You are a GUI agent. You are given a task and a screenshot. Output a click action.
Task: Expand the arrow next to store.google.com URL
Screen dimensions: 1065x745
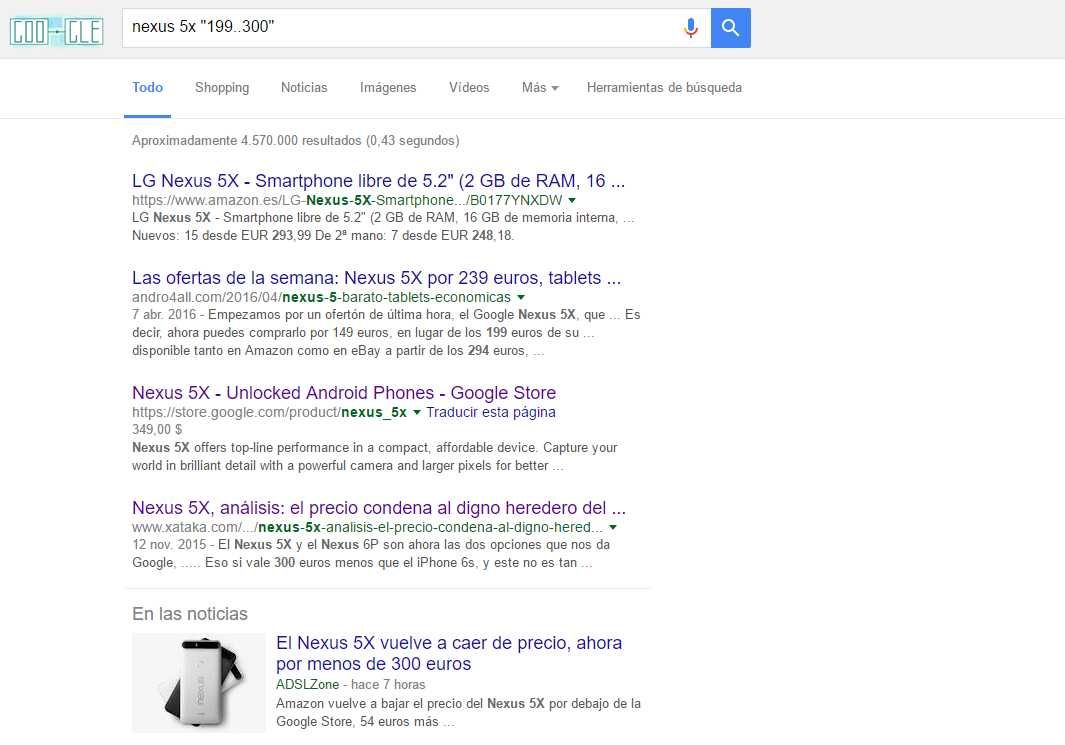point(416,412)
